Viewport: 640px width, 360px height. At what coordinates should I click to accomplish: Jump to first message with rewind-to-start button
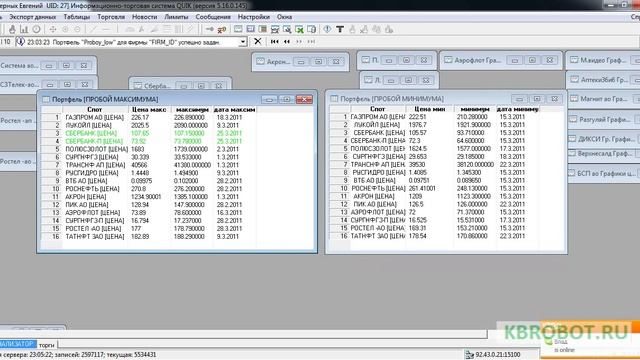[x=275, y=41]
